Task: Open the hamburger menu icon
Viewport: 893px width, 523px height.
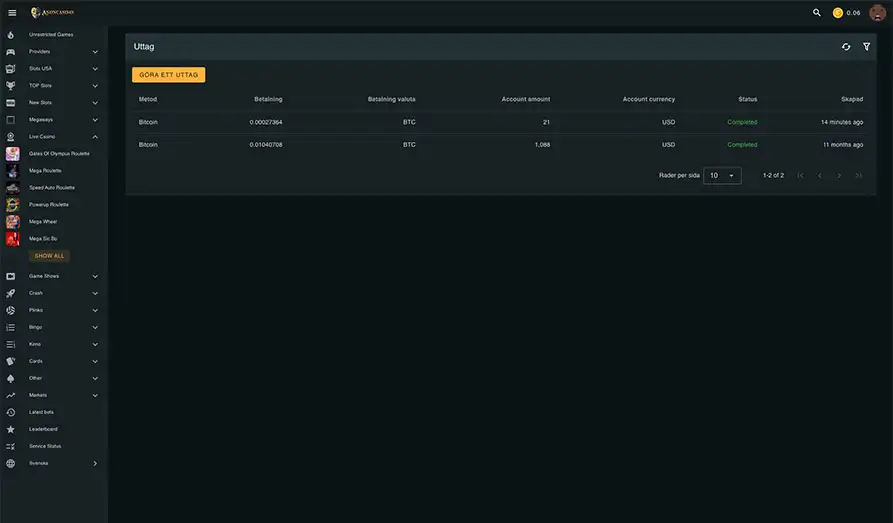Action: [x=12, y=13]
